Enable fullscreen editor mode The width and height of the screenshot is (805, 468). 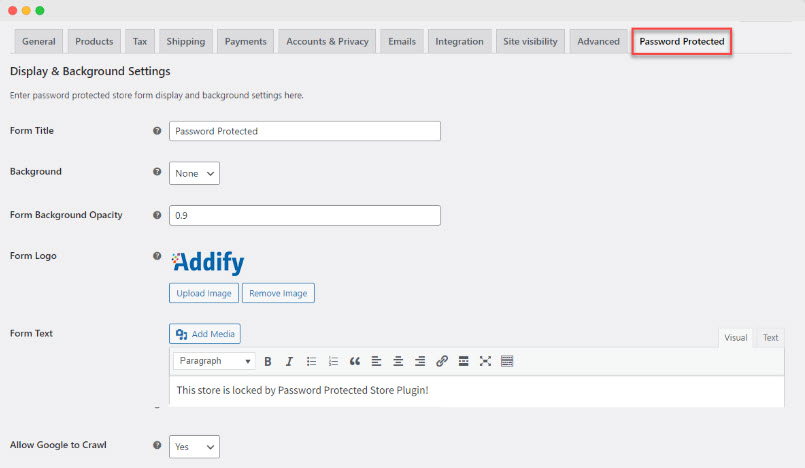485,361
